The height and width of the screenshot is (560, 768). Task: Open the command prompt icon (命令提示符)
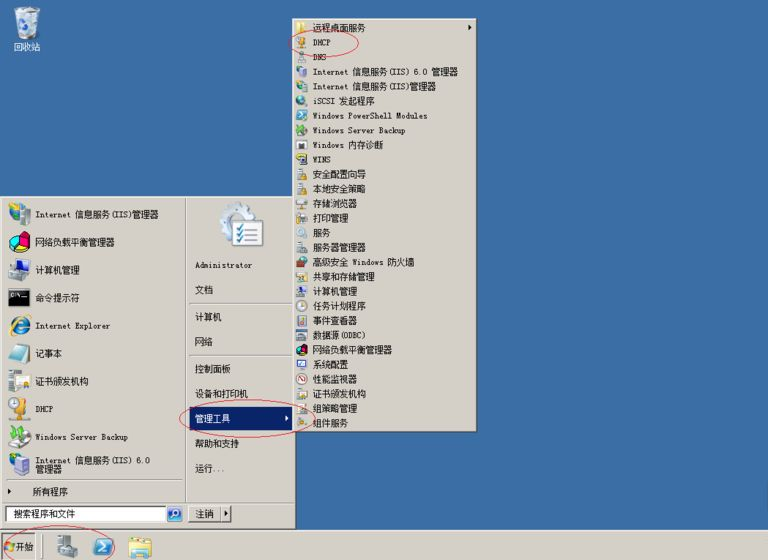click(x=20, y=298)
